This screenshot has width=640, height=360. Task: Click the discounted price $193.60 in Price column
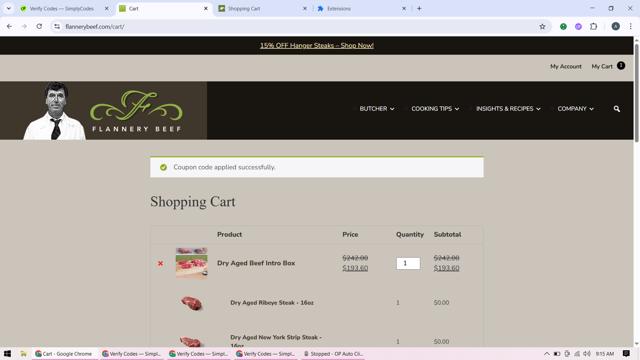coord(355,268)
